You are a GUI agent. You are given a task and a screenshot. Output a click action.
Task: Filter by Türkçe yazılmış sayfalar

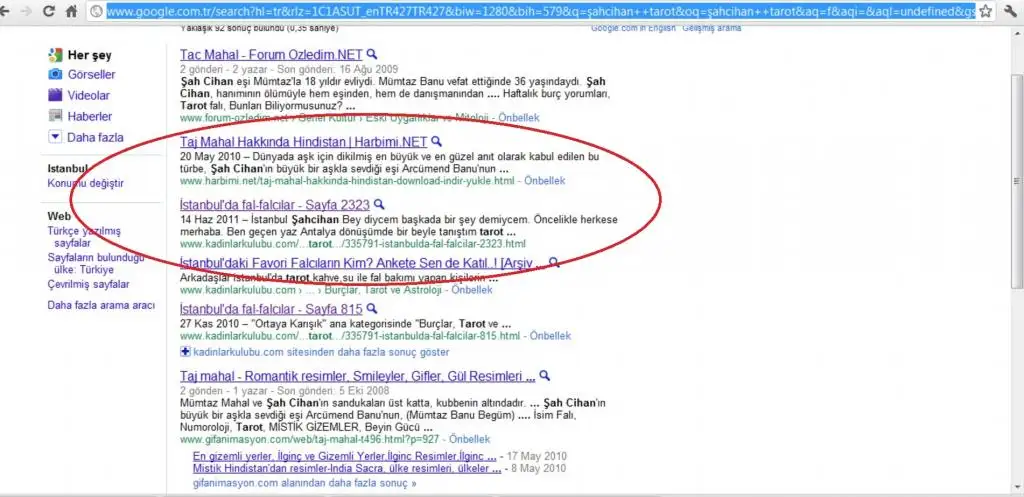[84, 236]
